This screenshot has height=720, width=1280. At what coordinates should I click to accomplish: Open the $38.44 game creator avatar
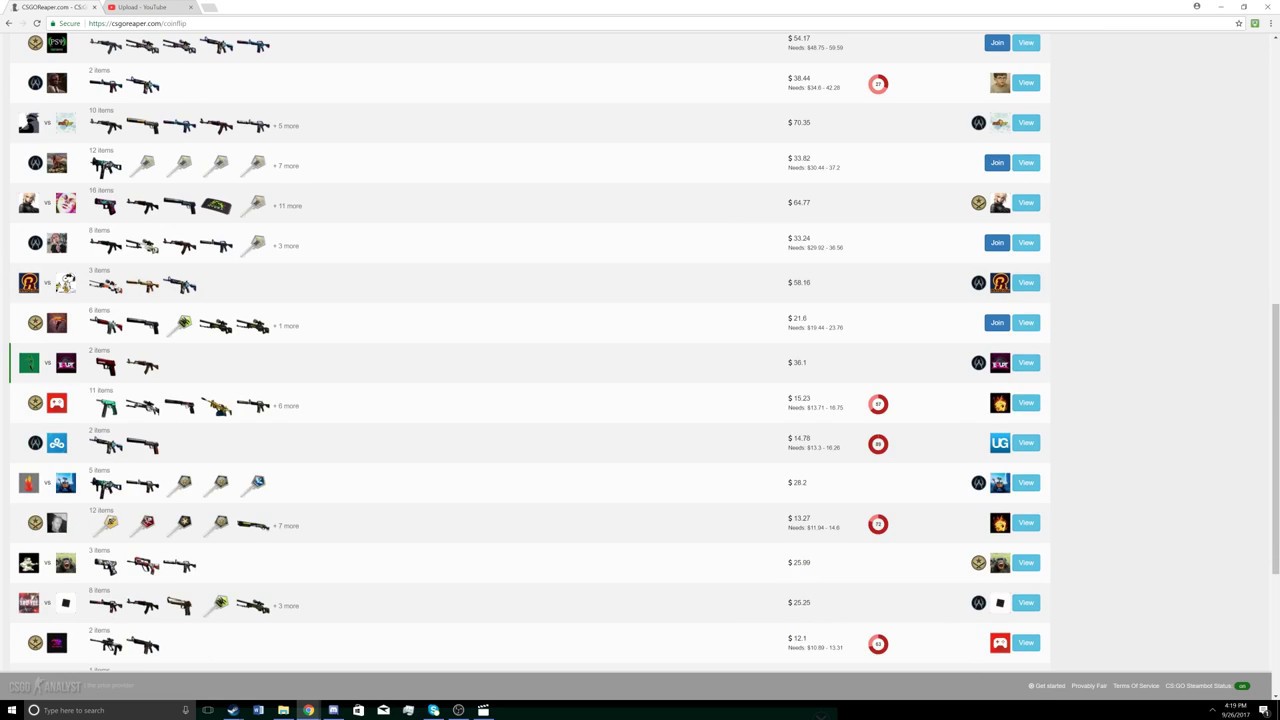[57, 83]
